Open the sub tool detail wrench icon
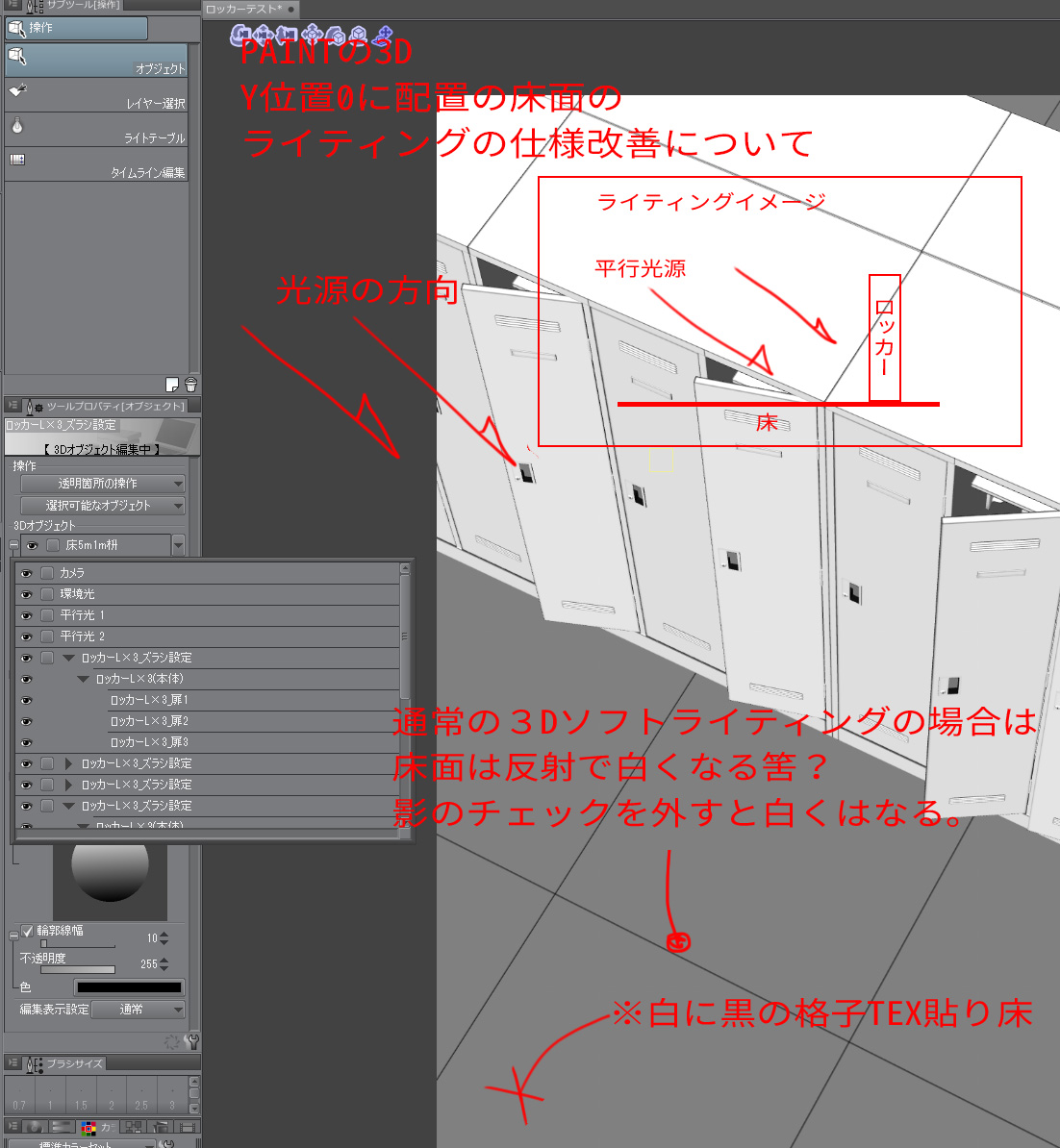Viewport: 1060px width, 1148px height. coord(192,1042)
